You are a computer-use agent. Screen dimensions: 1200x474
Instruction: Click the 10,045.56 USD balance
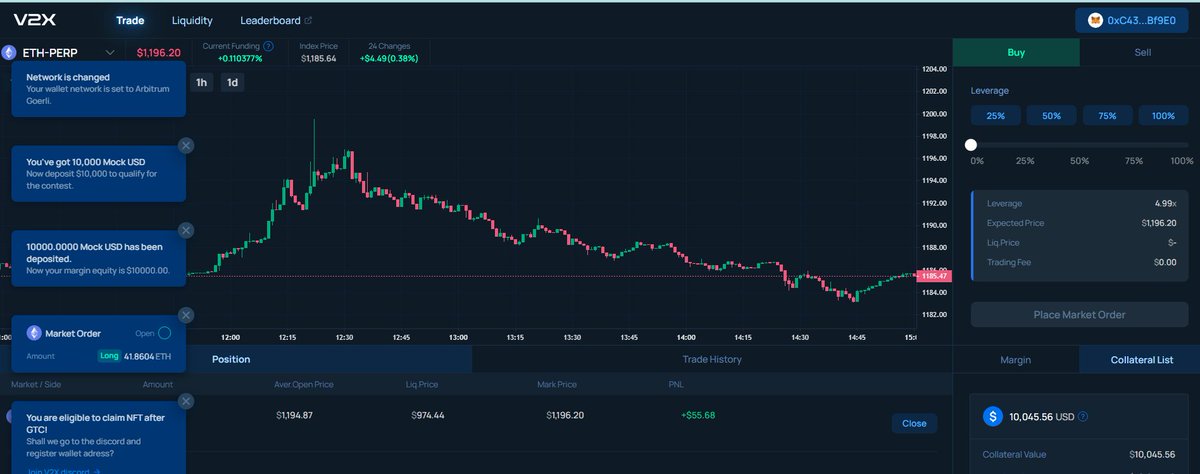[1042, 416]
